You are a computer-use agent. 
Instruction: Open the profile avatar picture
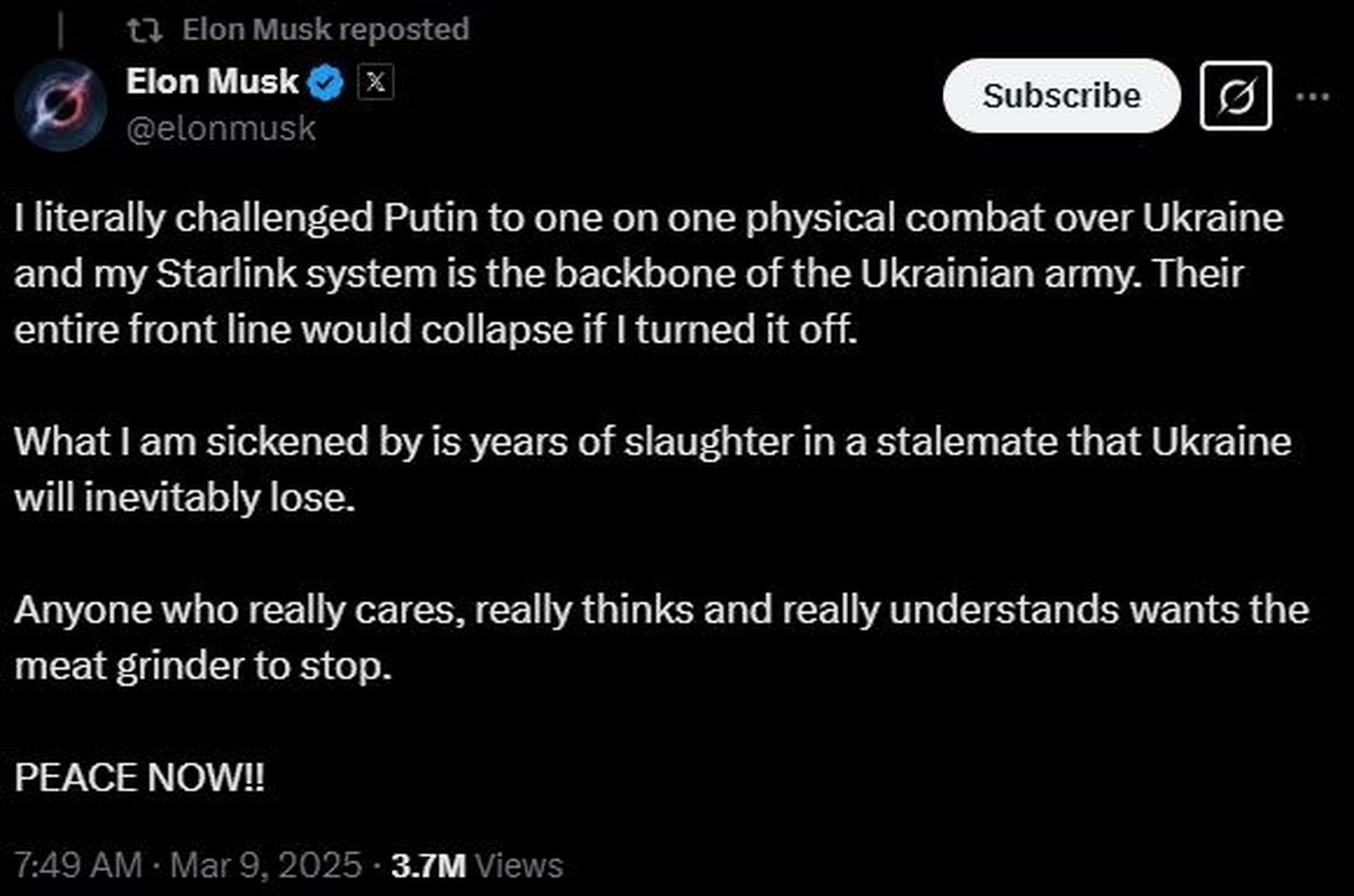61,105
